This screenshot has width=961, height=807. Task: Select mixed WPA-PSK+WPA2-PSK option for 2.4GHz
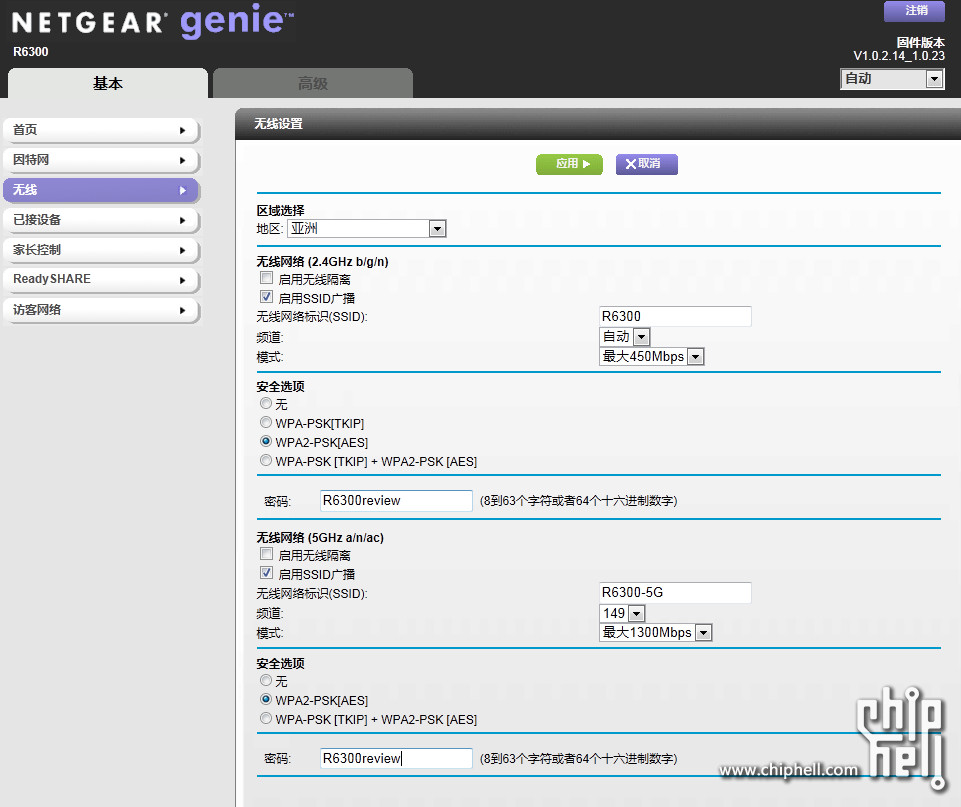[x=265, y=460]
